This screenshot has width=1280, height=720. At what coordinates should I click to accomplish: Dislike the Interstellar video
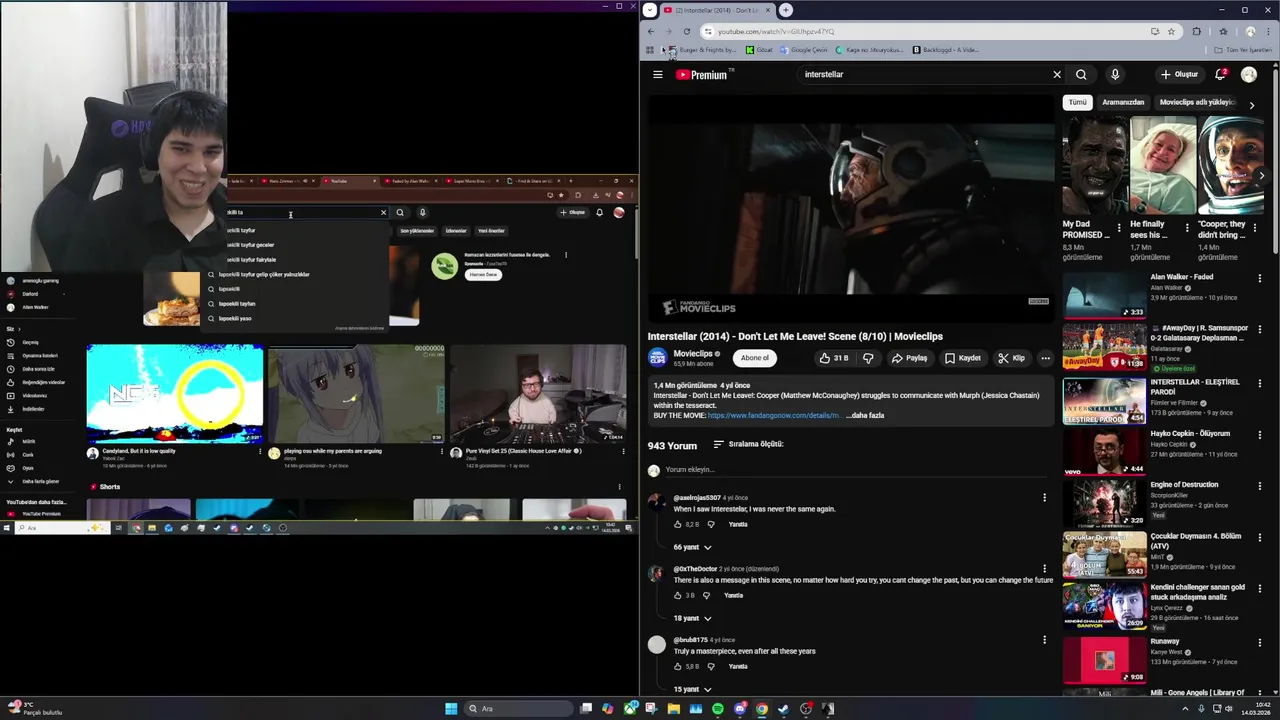pyautogui.click(x=868, y=358)
